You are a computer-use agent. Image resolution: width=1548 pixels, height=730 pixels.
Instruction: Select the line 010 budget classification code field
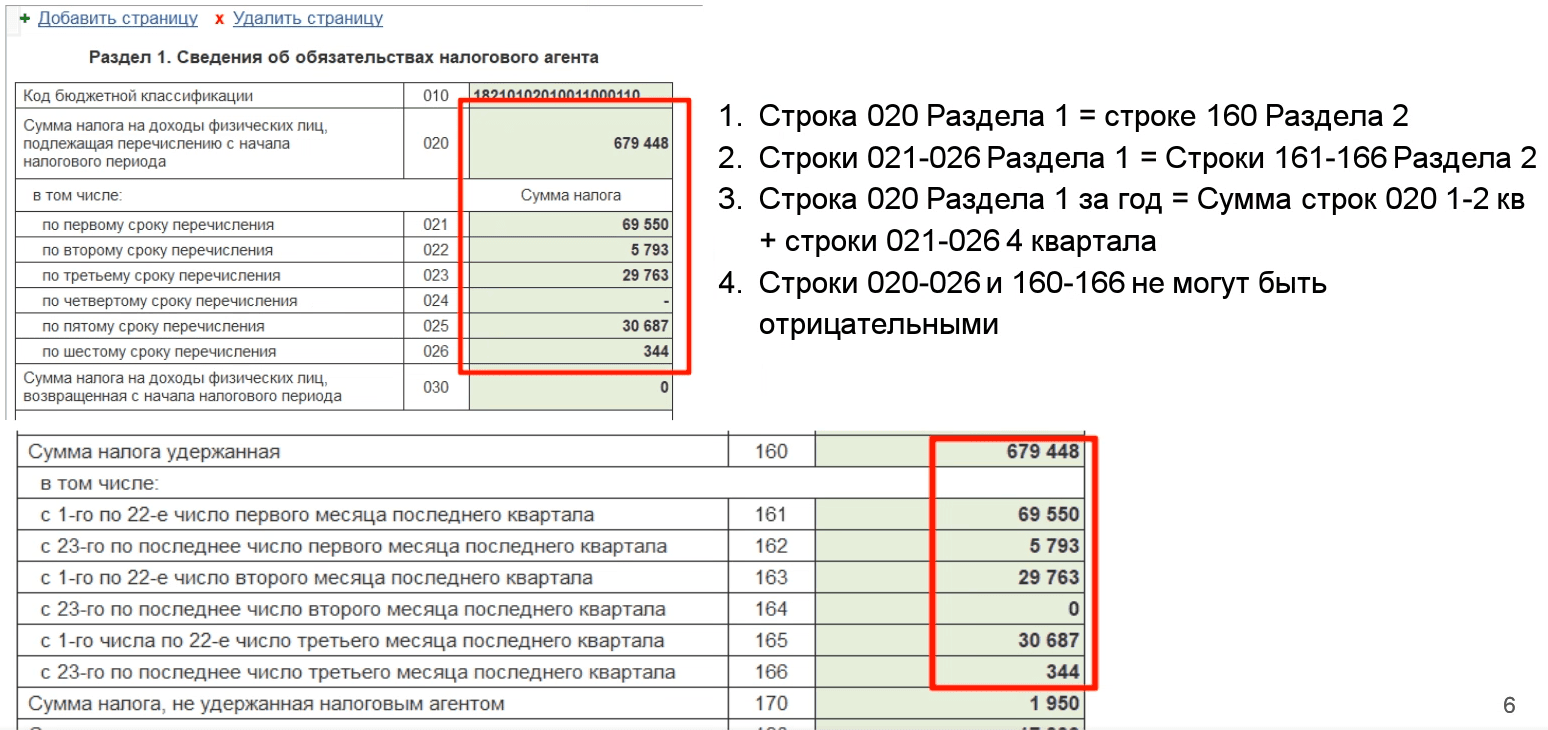(x=570, y=96)
